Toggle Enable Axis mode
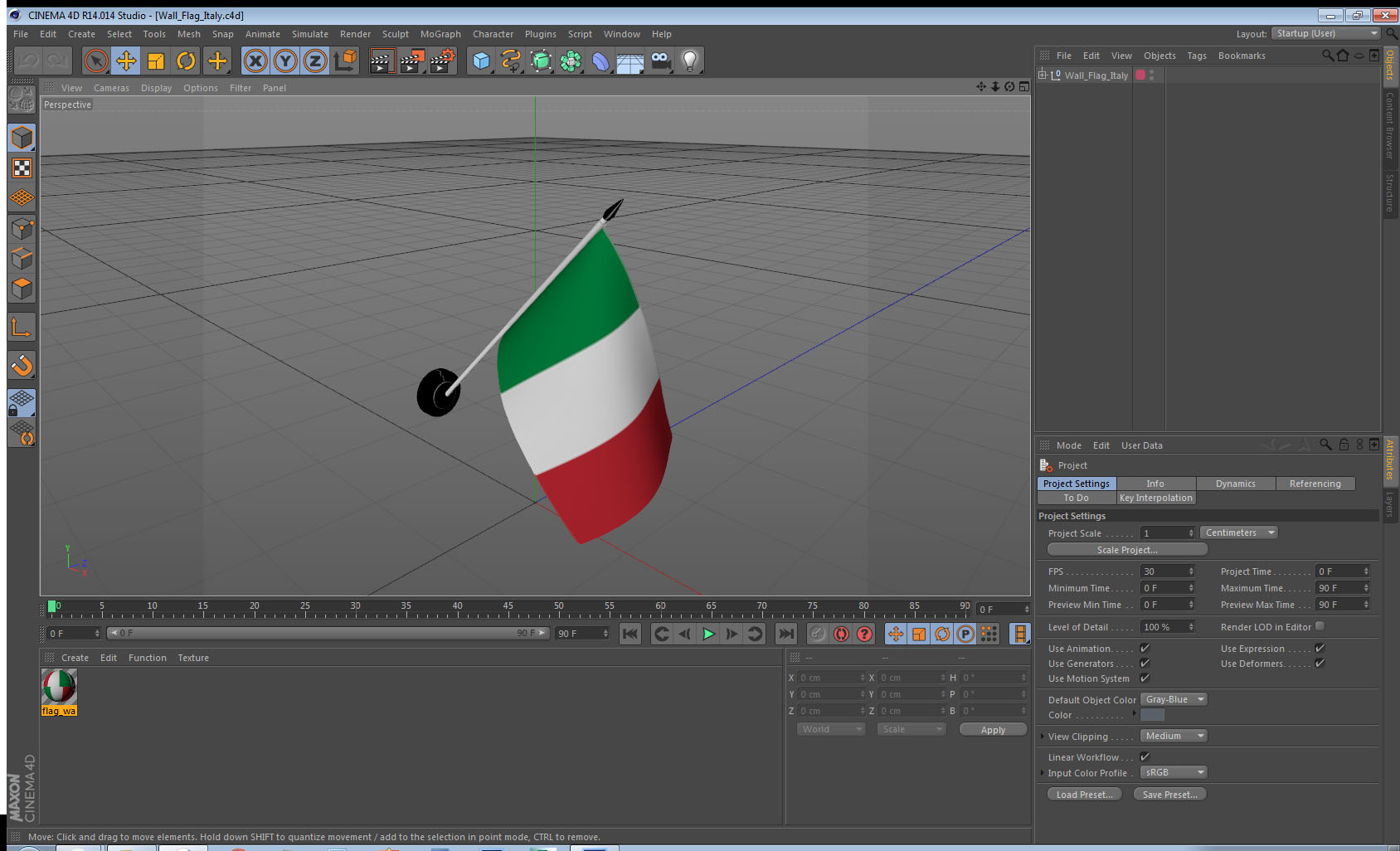This screenshot has width=1400, height=851. (x=22, y=328)
